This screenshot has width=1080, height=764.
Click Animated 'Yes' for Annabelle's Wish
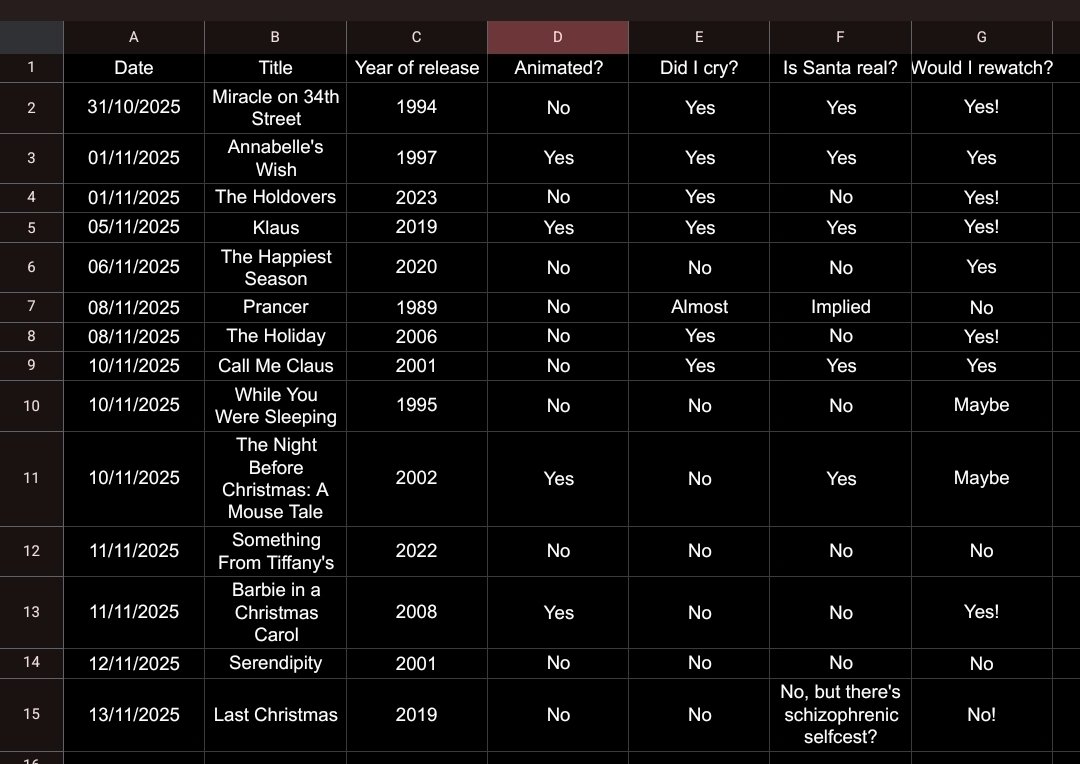tap(558, 158)
